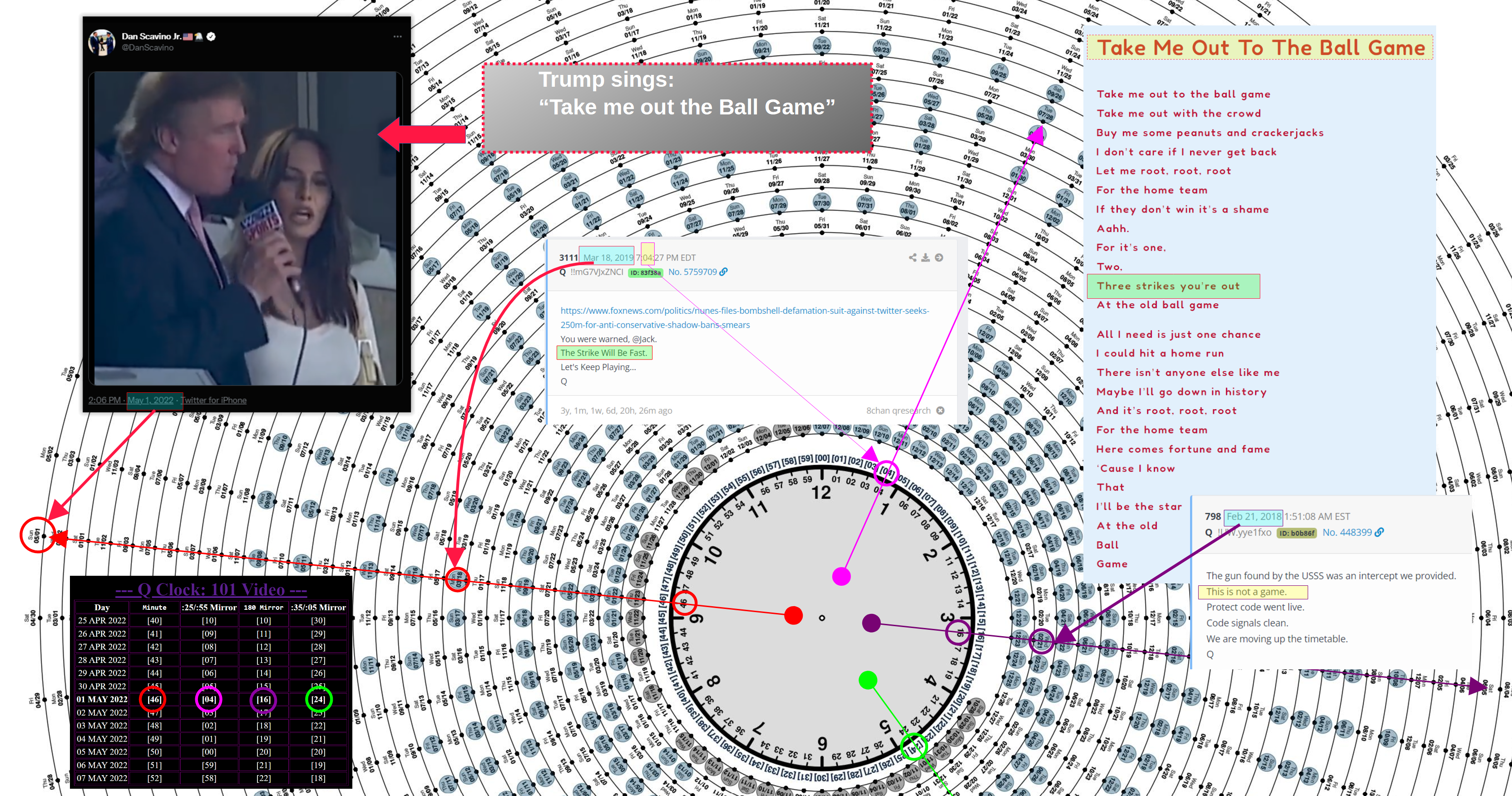1512x796 pixels.
Task: Click lyric 'I could hit a home run'
Action: [1160, 353]
